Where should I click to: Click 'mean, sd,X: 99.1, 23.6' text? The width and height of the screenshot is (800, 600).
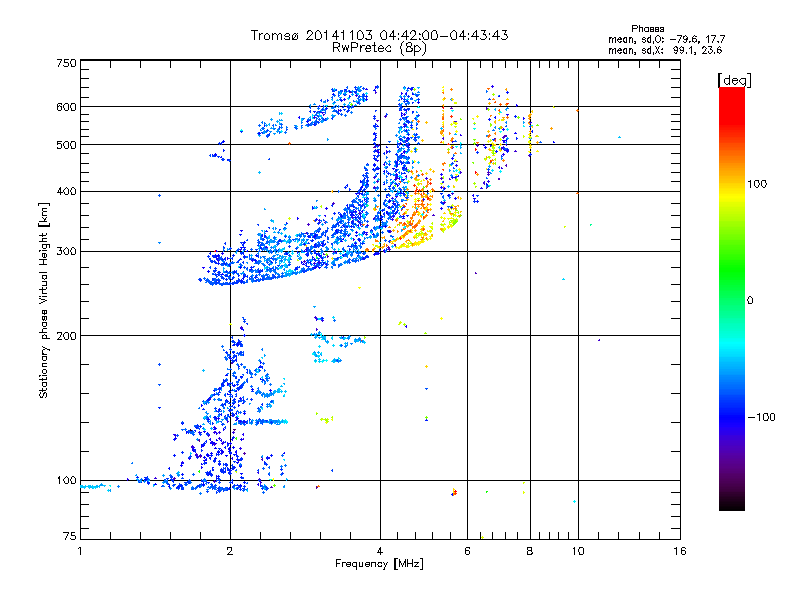coord(665,50)
